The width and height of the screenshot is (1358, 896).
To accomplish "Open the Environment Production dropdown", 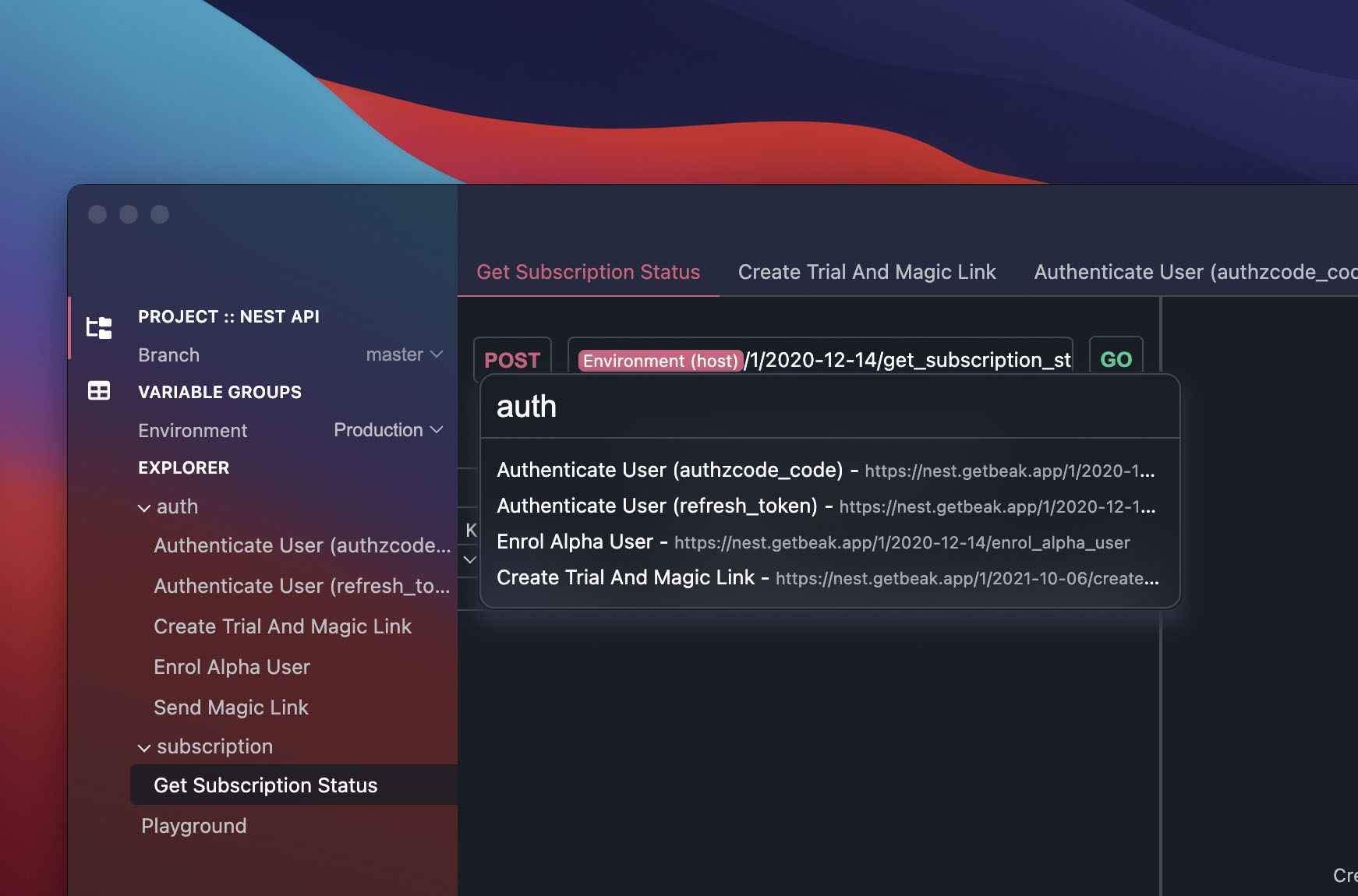I will click(x=388, y=429).
